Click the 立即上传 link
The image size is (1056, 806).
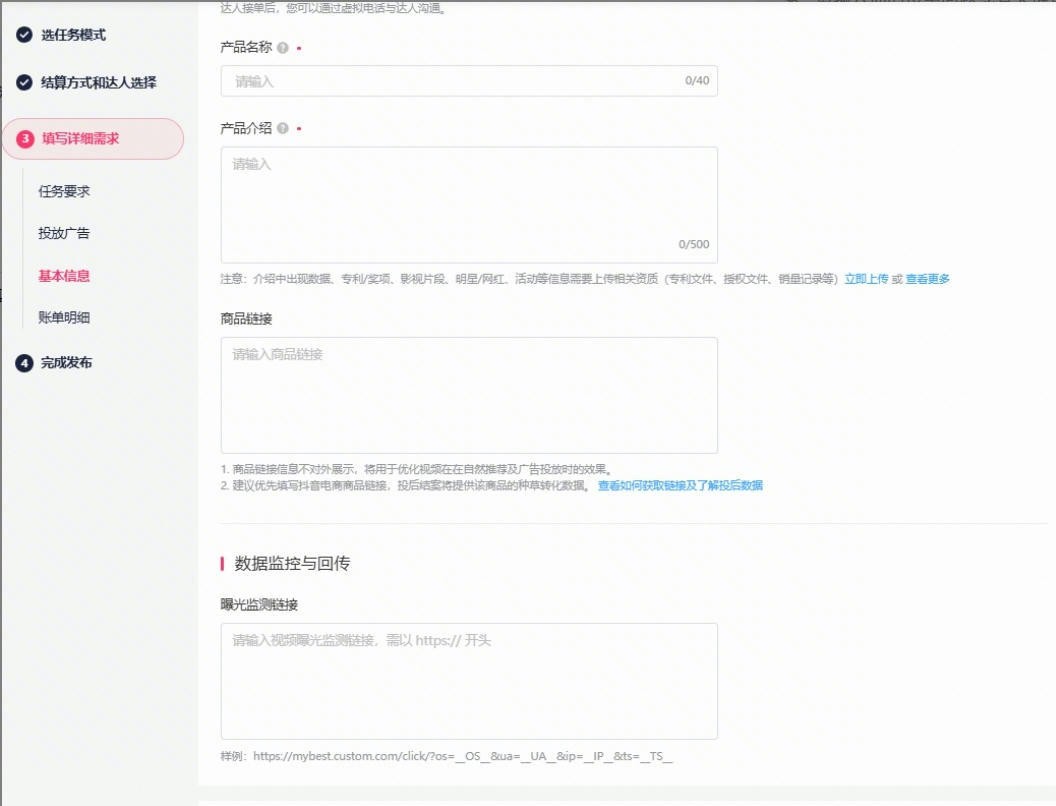[866, 279]
